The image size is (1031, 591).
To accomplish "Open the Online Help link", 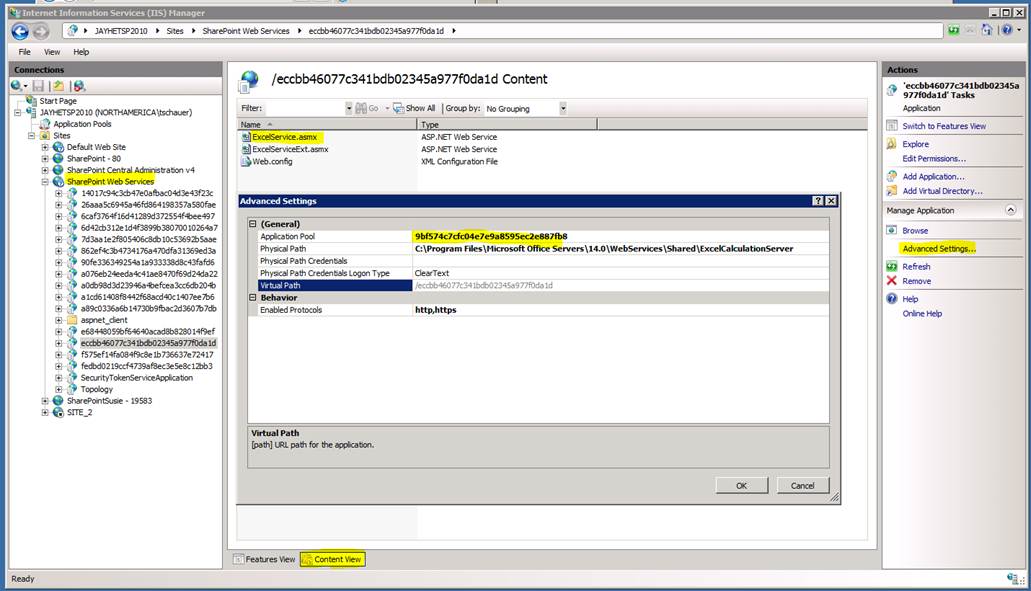I will (922, 314).
